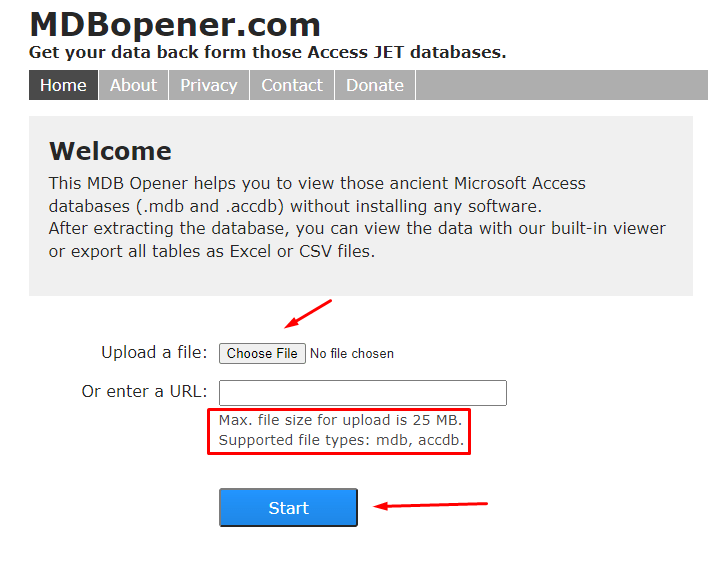Click the MDBopener.com site title
Screen dimensions: 708x580
click(175, 24)
